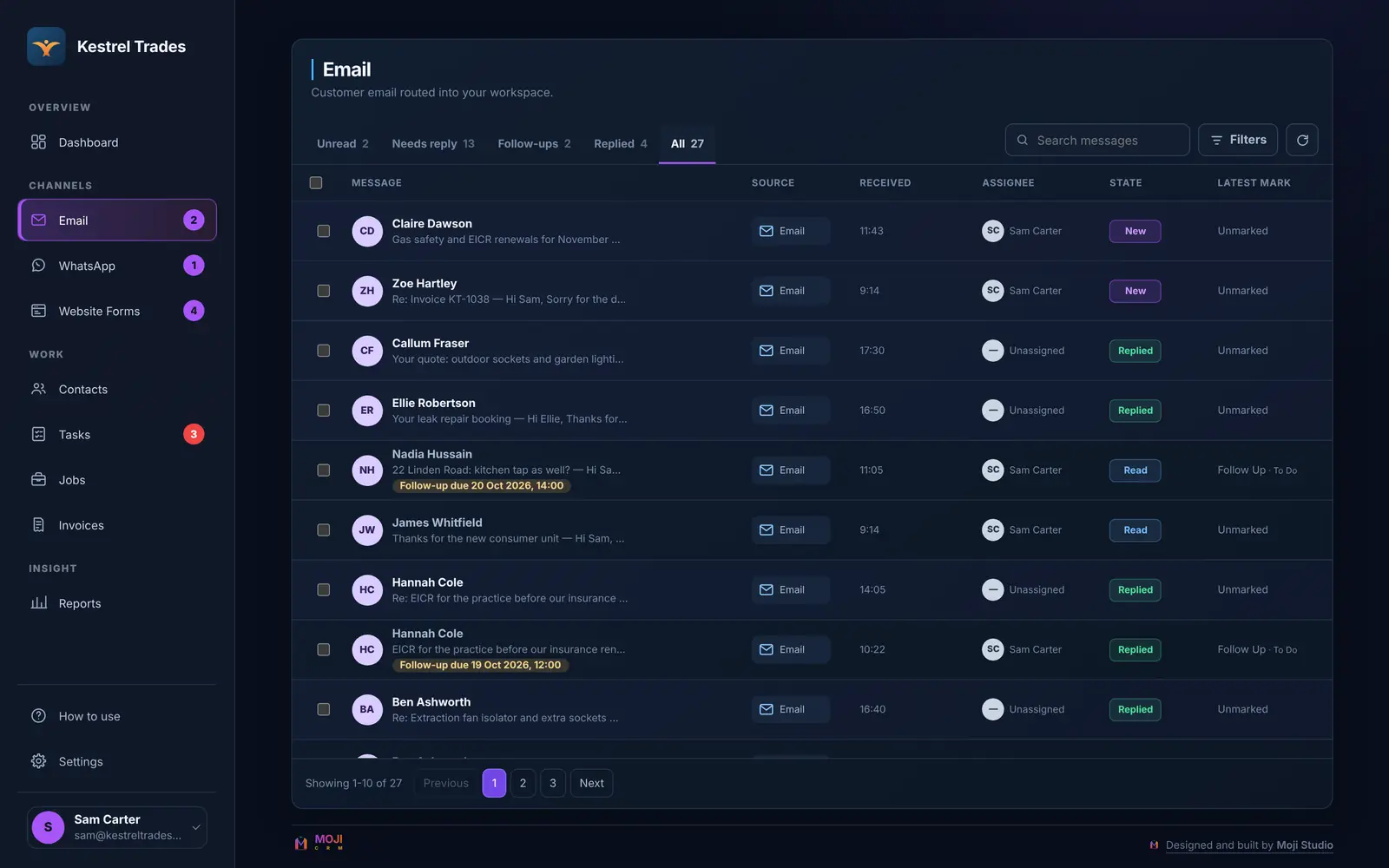
Task: Click the Follow-up due 20 Oct 2026 tag
Action: (x=482, y=486)
